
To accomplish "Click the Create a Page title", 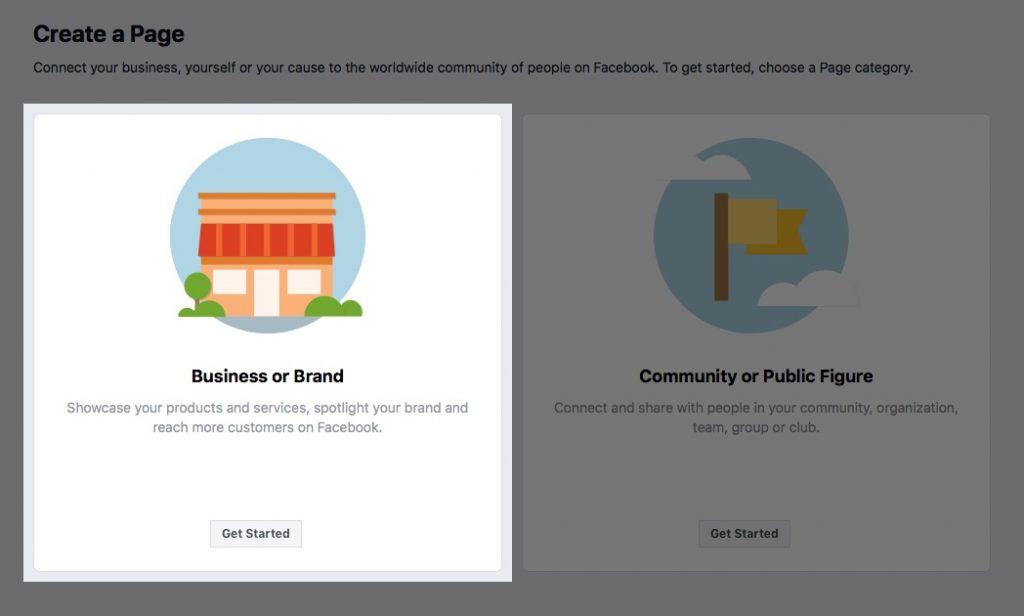I will pos(108,34).
